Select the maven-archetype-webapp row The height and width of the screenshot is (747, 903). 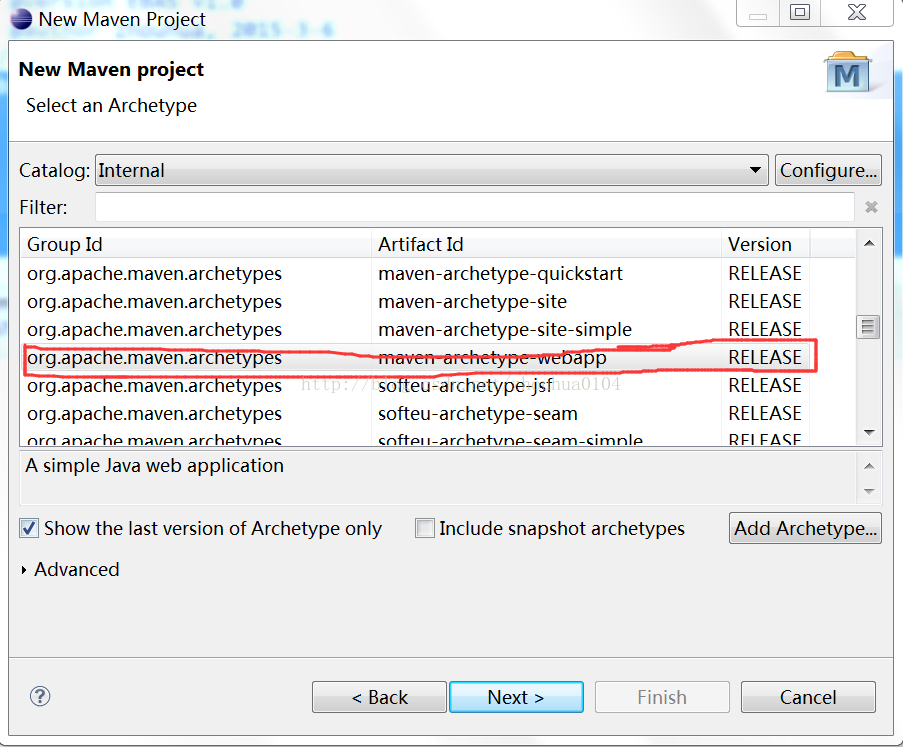coord(438,358)
